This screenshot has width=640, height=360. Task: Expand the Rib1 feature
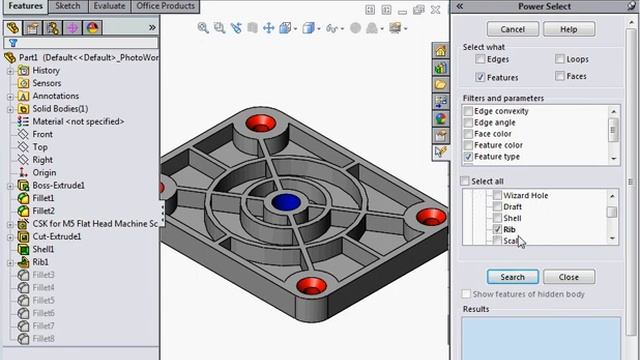coord(10,263)
